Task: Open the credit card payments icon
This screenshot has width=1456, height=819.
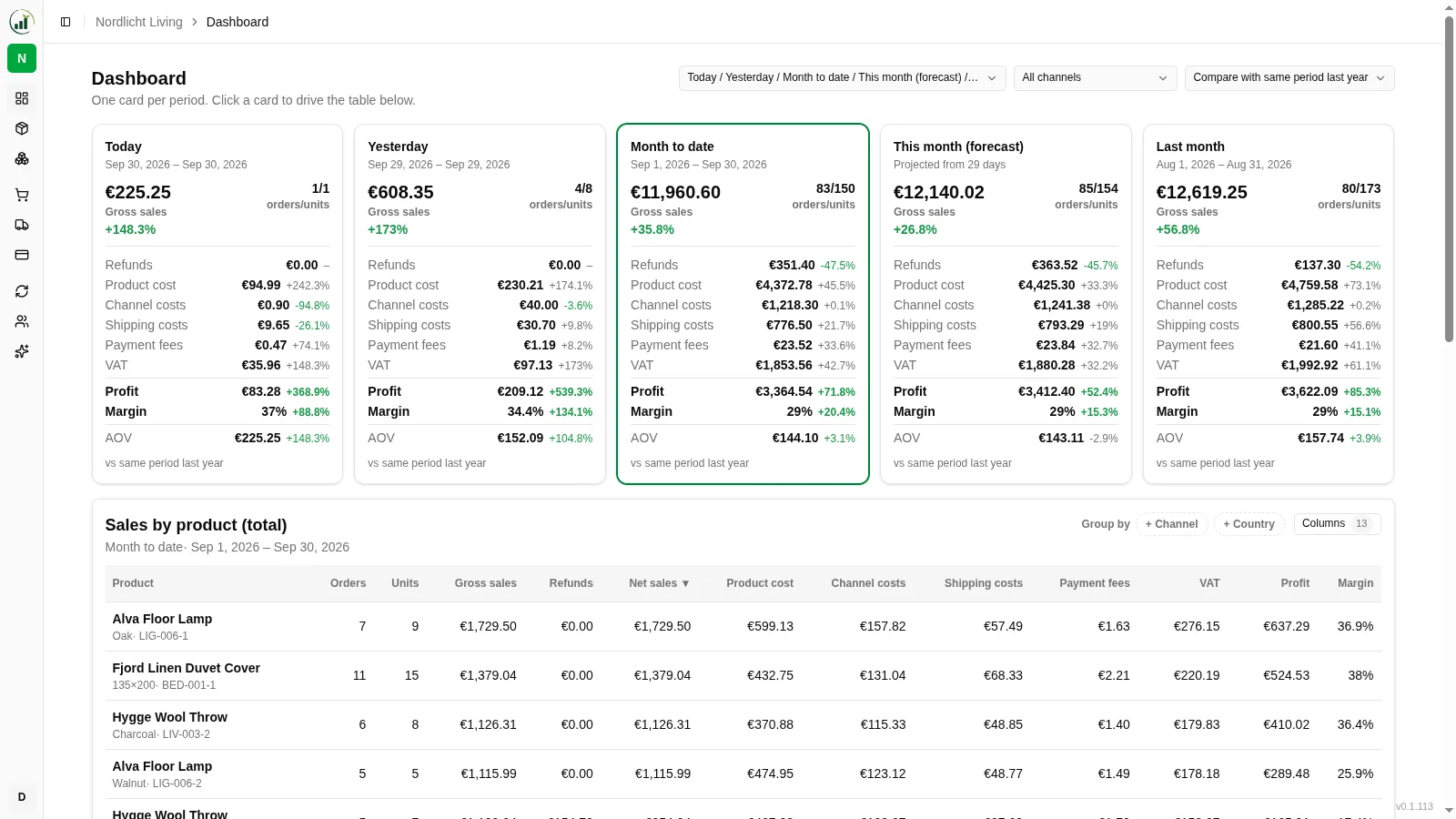Action: pyautogui.click(x=22, y=255)
